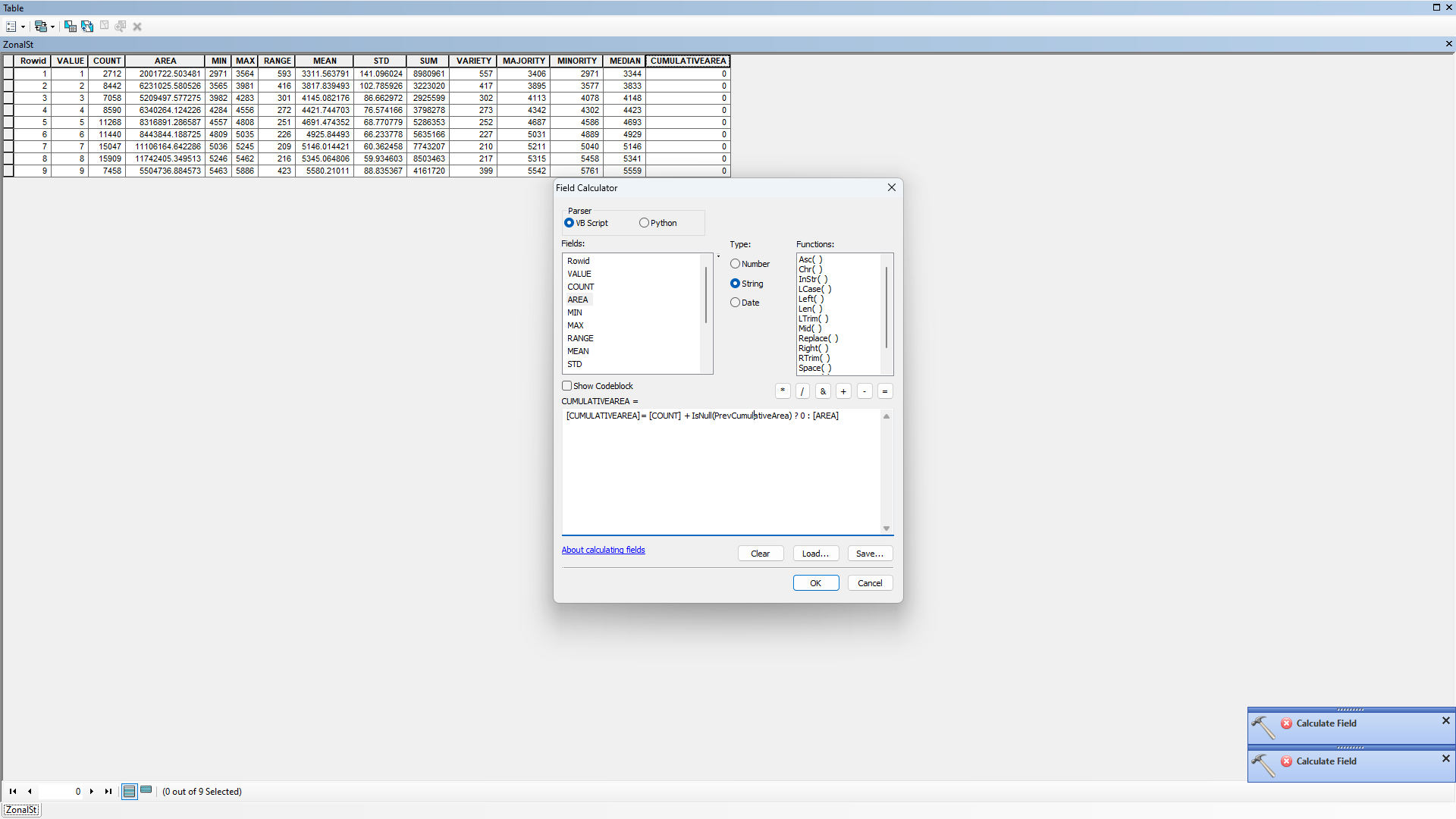The height and width of the screenshot is (819, 1456).
Task: Pick Replace( ) function
Action: point(818,338)
